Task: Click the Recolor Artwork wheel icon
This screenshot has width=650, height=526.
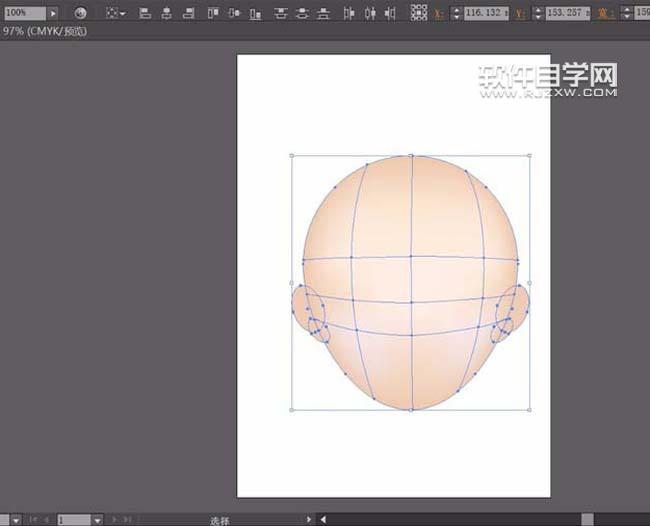Action: (81, 14)
